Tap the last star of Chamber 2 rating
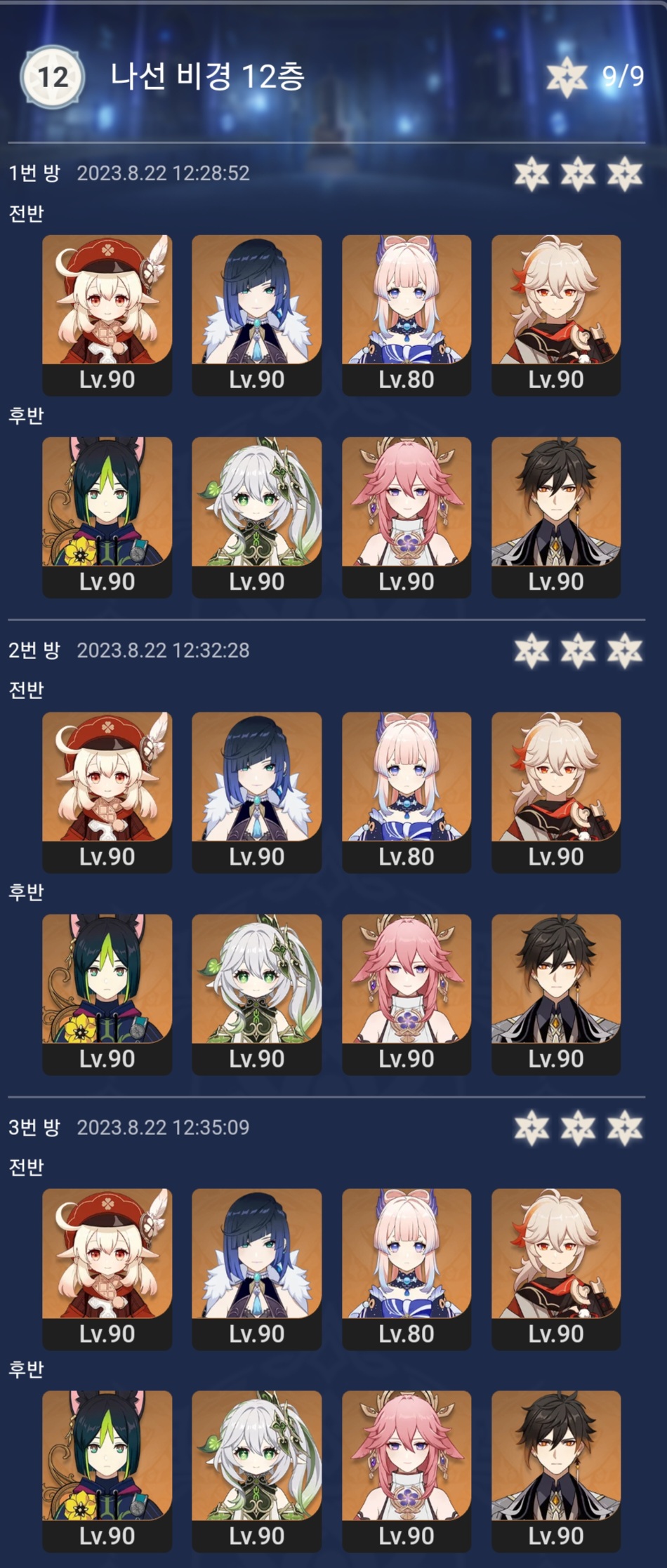Image resolution: width=667 pixels, height=1568 pixels. tap(625, 651)
